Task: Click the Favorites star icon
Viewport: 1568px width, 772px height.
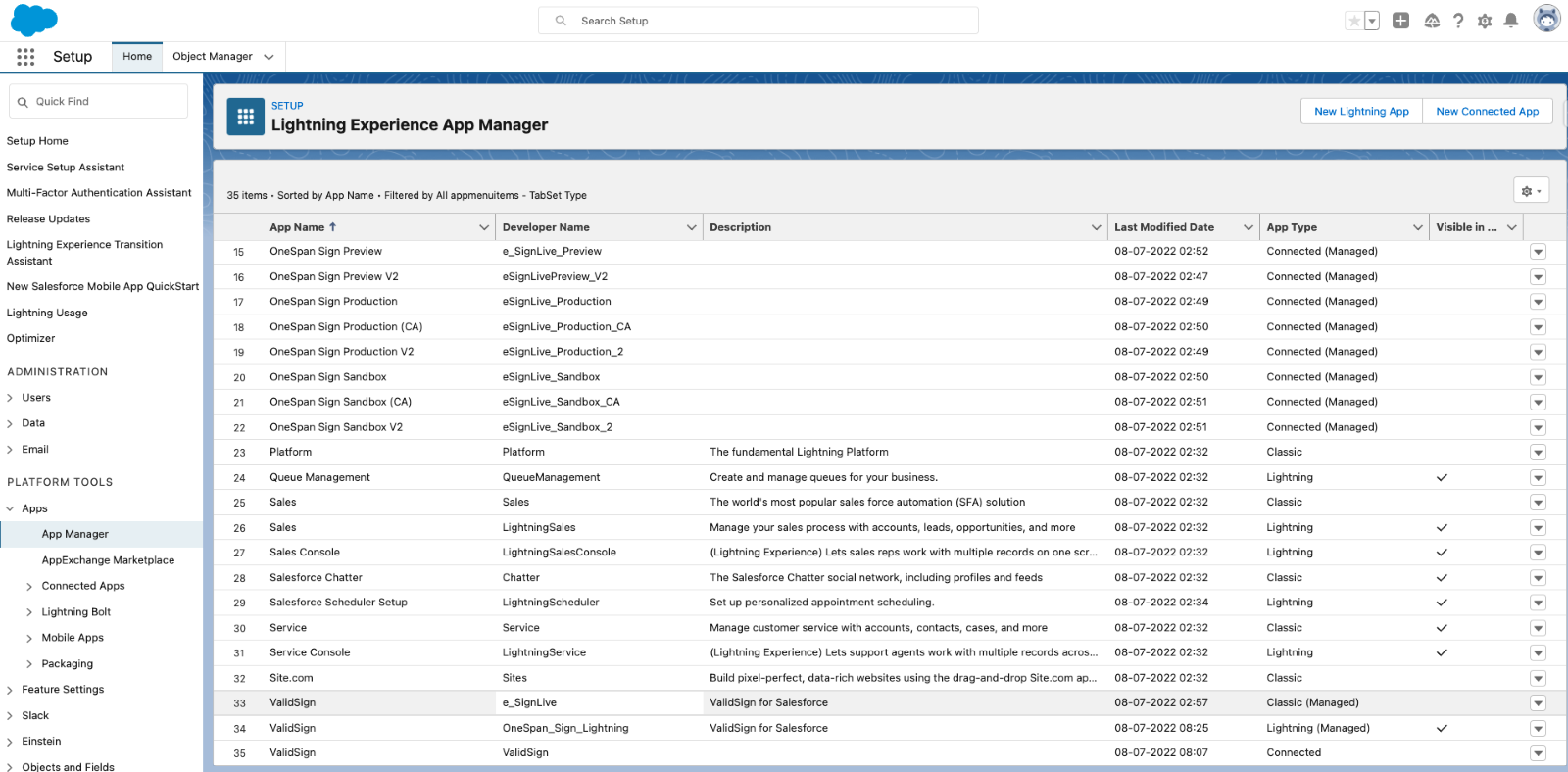Action: pos(1354,21)
